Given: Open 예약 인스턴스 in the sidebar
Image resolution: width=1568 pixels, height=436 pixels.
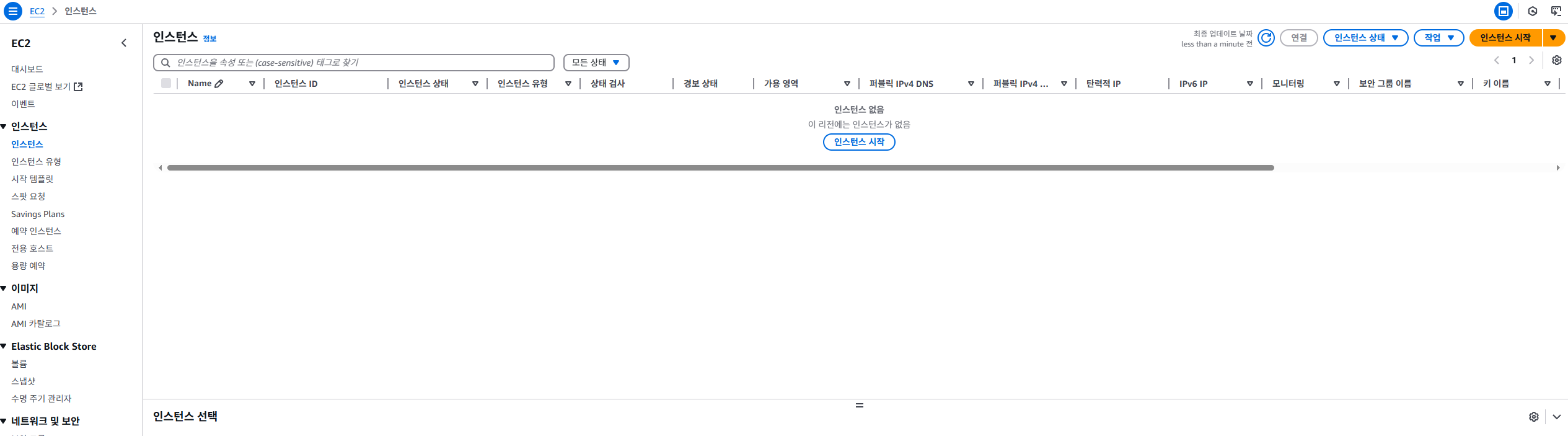Looking at the screenshot, I should [36, 231].
